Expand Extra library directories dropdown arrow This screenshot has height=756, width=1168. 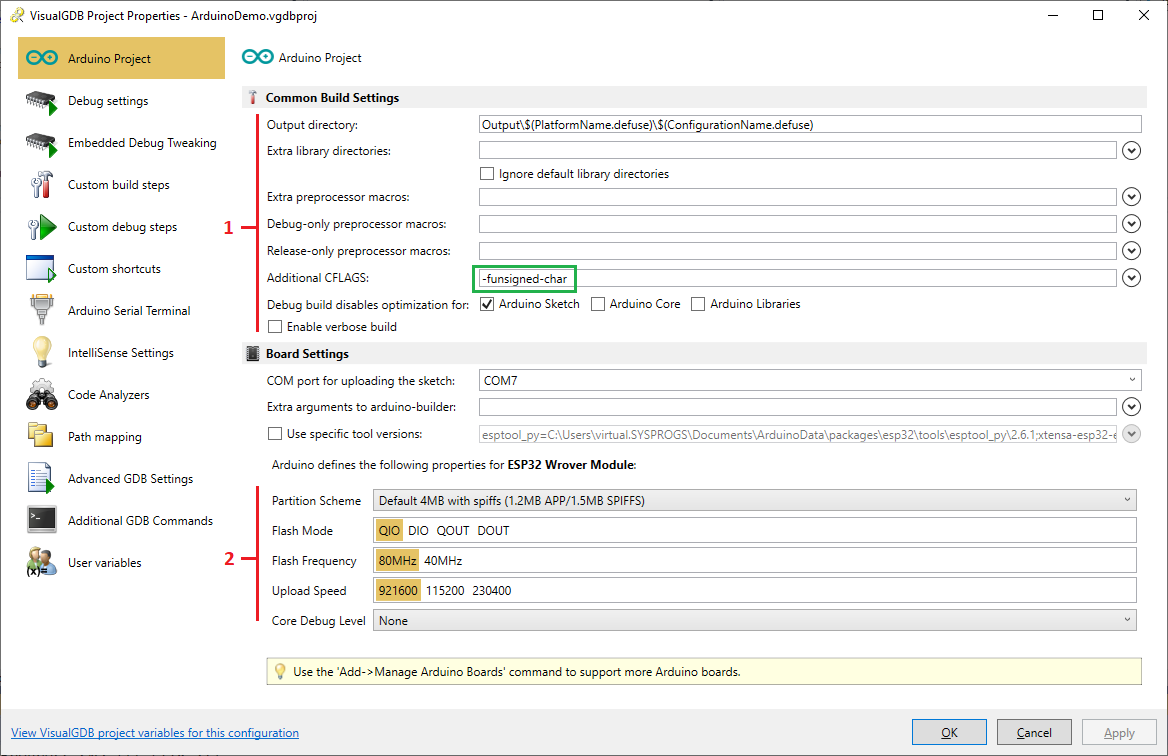point(1132,150)
